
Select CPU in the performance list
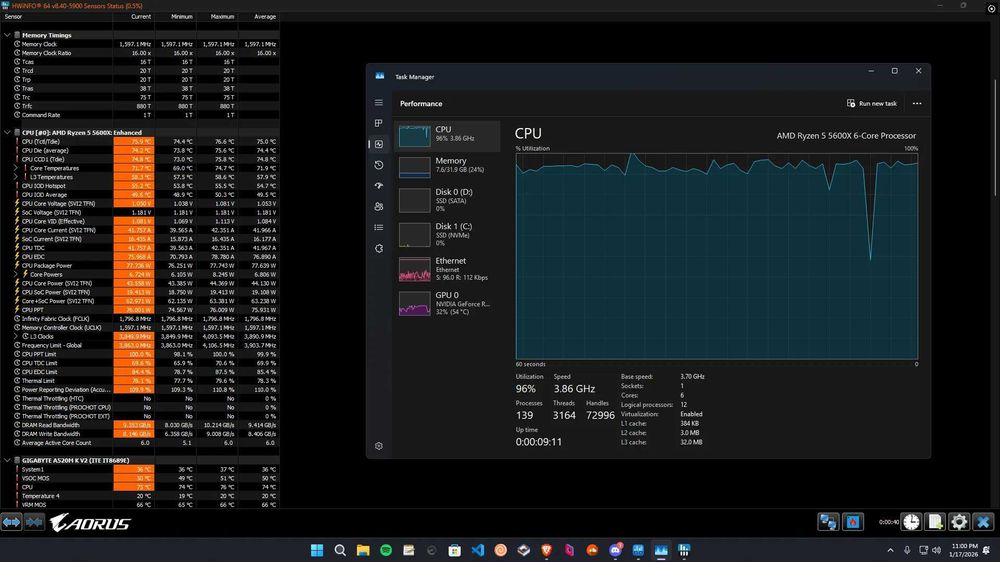[447, 136]
